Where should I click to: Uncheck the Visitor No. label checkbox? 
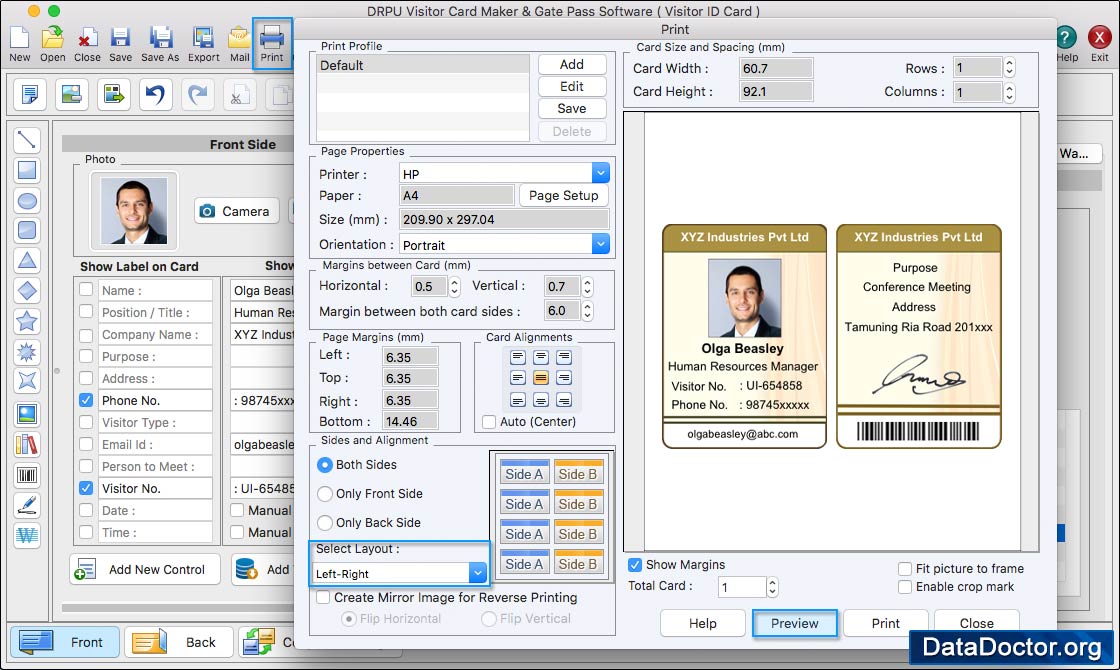(86, 488)
